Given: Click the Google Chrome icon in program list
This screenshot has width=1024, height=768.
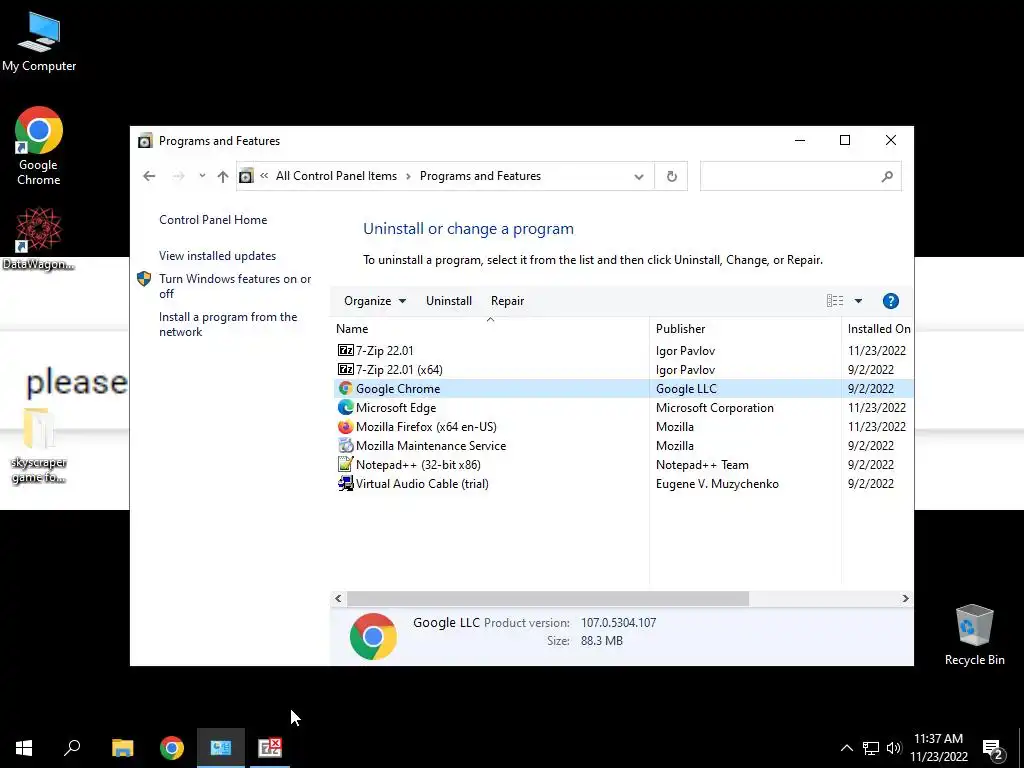Looking at the screenshot, I should (345, 389).
